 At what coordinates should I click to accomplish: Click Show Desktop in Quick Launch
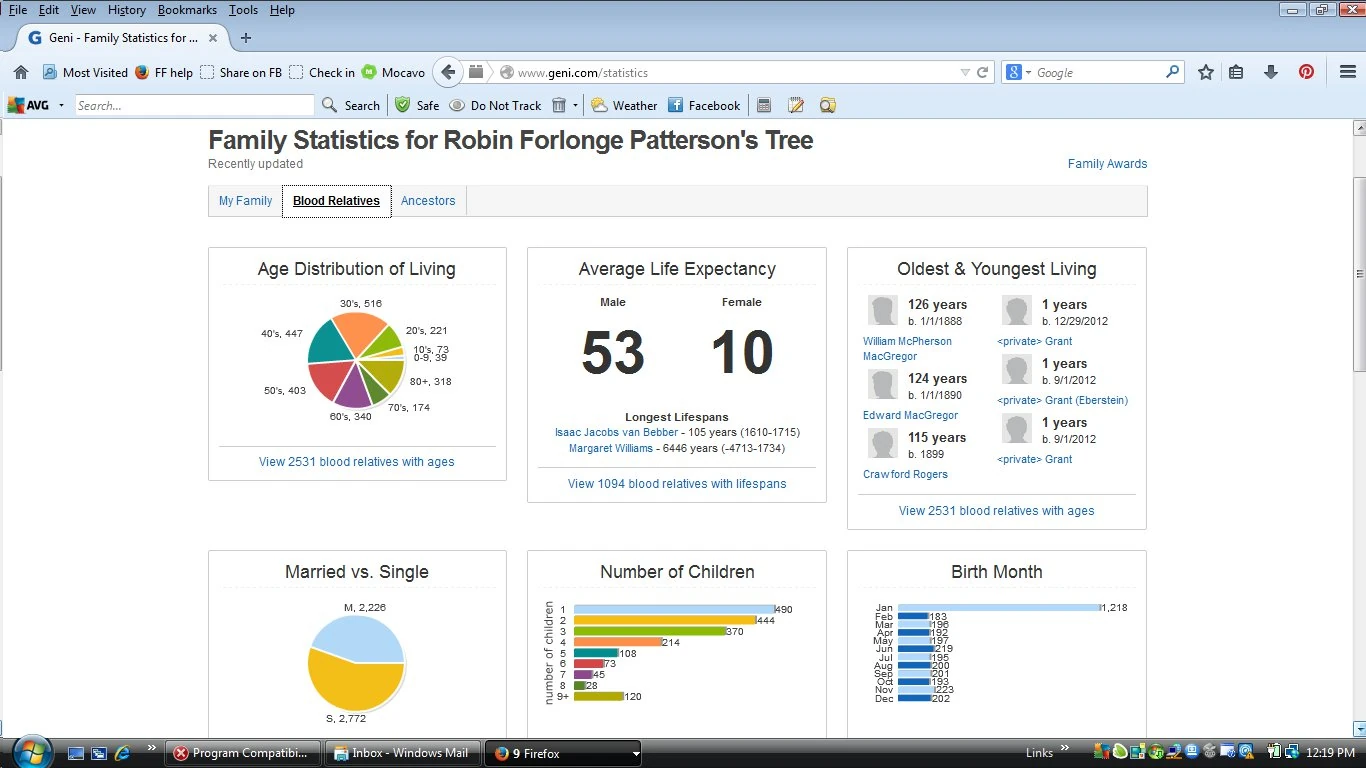77,752
